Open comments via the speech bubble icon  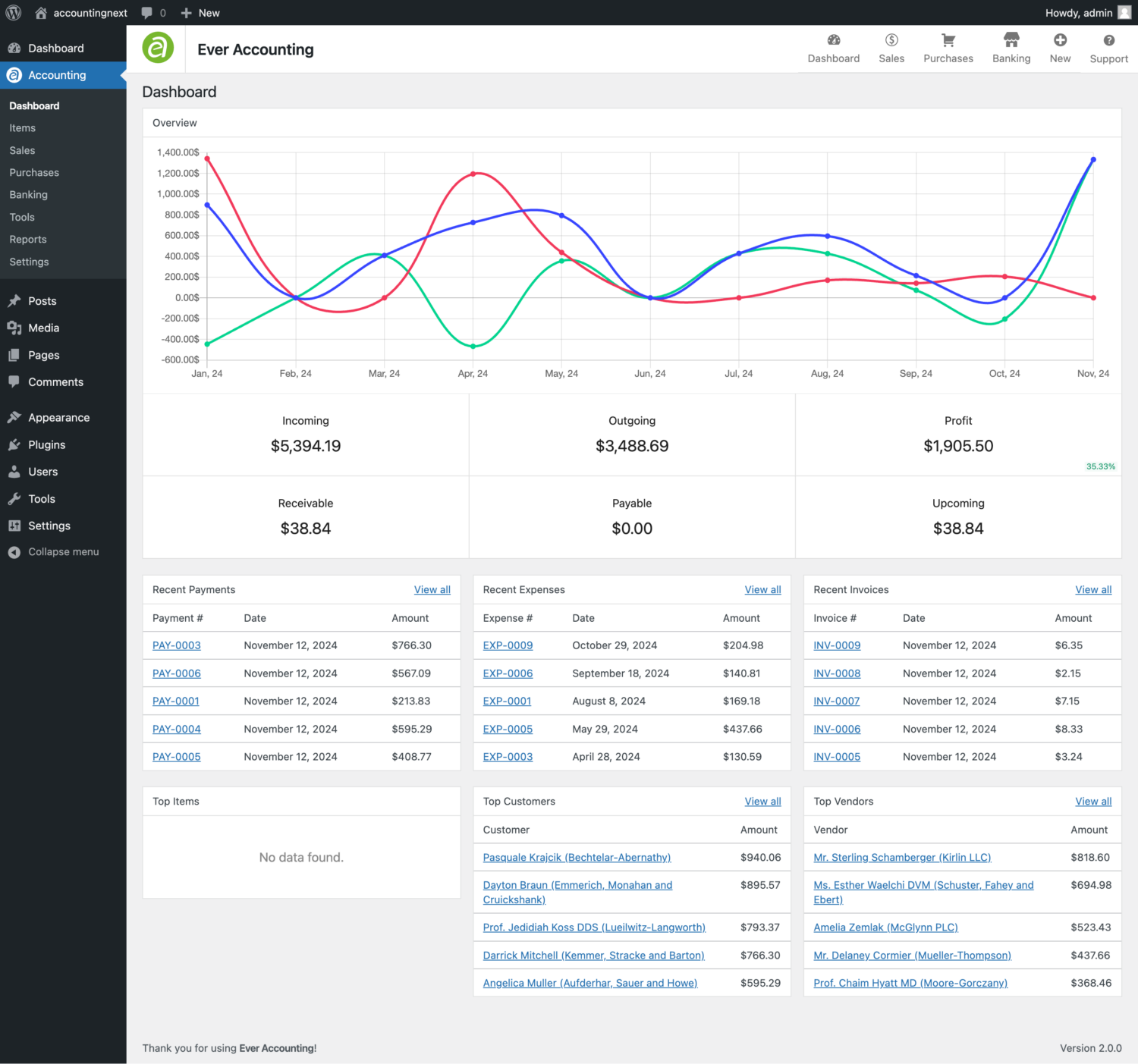coord(146,12)
